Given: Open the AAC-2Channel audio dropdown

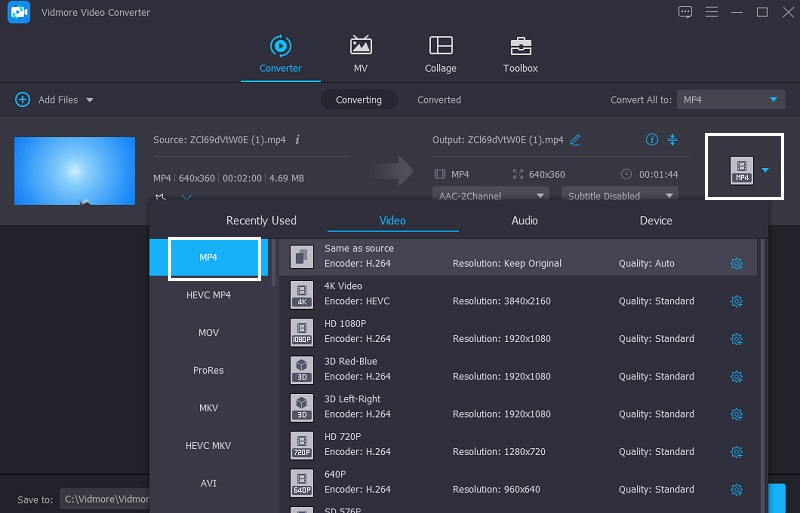Looking at the screenshot, I should 491,196.
